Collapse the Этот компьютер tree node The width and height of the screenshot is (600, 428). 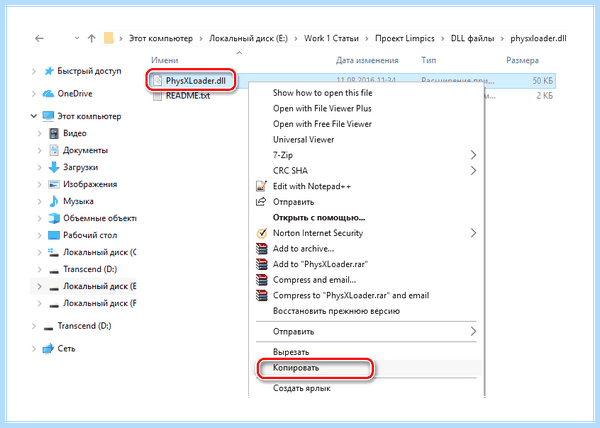click(x=34, y=116)
